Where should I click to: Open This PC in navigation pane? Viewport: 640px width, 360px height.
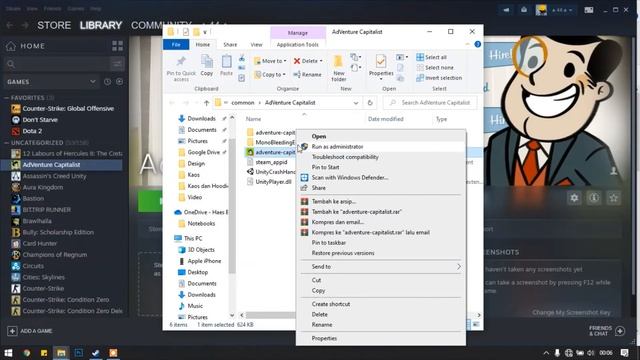click(188, 238)
